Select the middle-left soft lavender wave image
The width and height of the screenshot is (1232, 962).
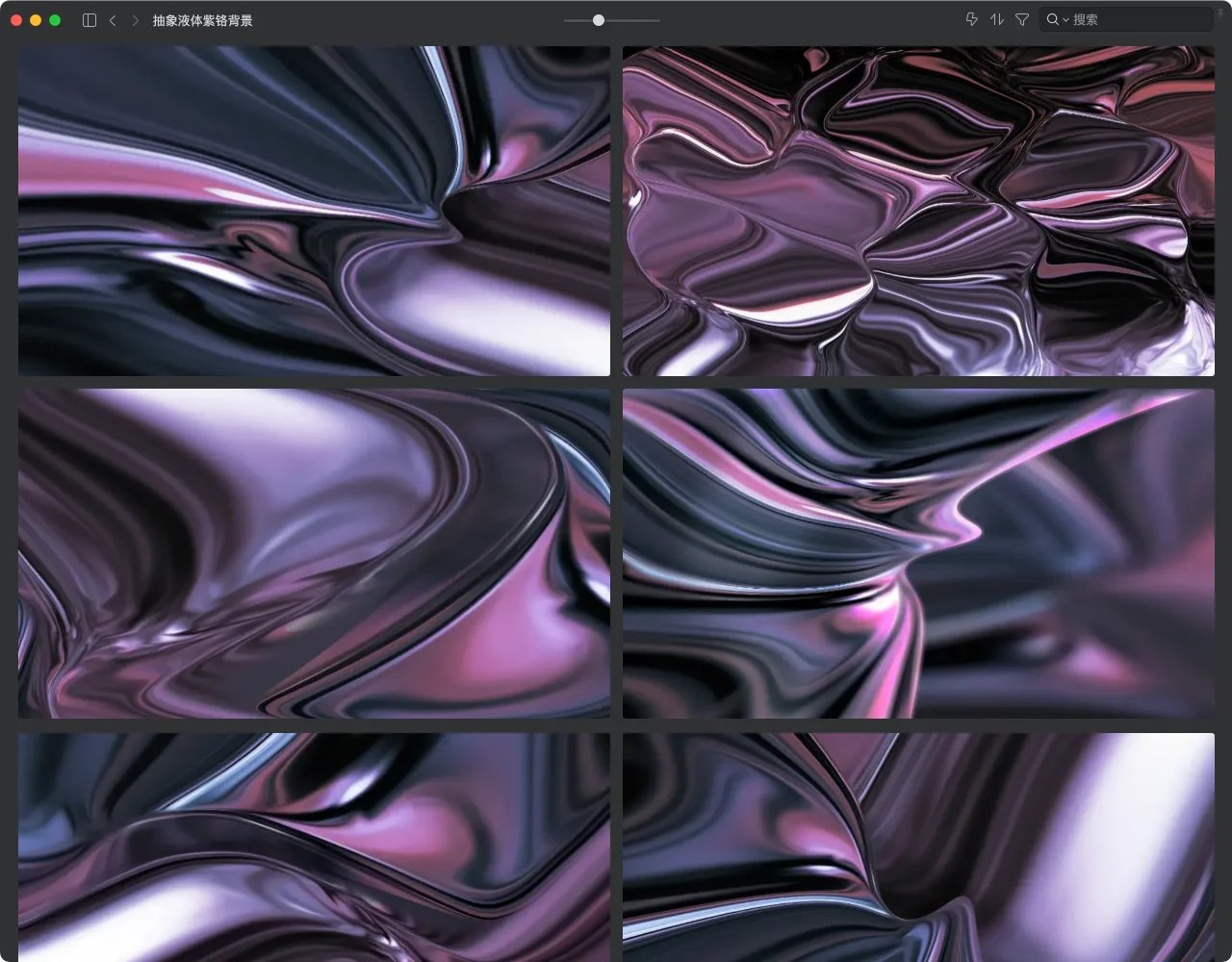(314, 553)
